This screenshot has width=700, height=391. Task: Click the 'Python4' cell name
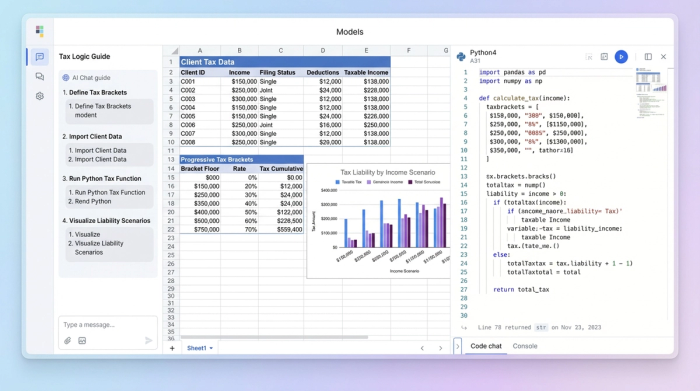tap(483, 53)
